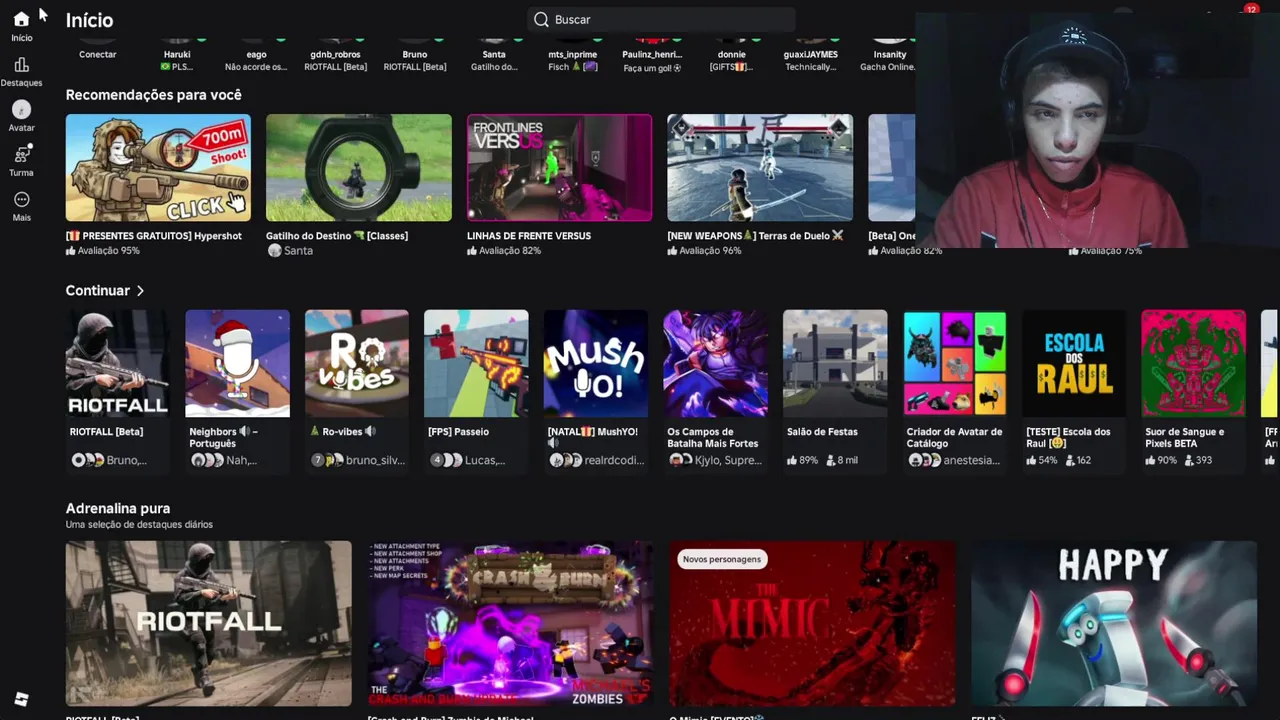Click the 89% rating of Salão de Festas

pos(803,460)
